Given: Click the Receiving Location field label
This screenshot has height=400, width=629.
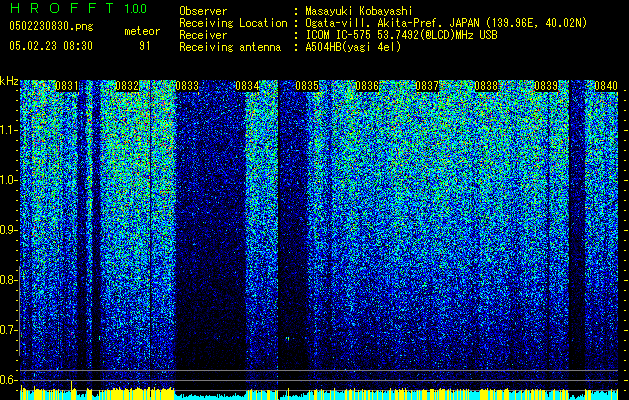Looking at the screenshot, I should [x=233, y=23].
